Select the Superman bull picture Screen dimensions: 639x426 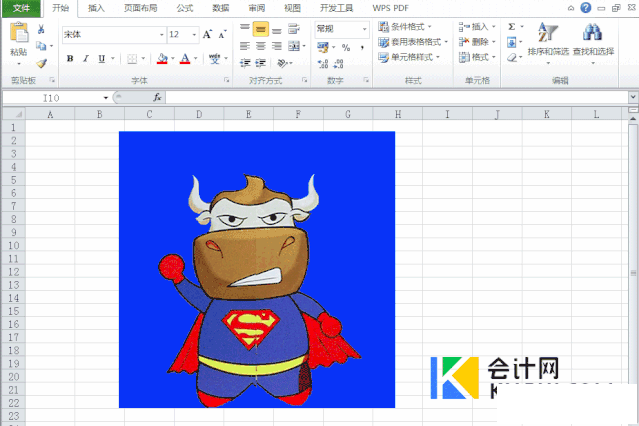coord(257,269)
